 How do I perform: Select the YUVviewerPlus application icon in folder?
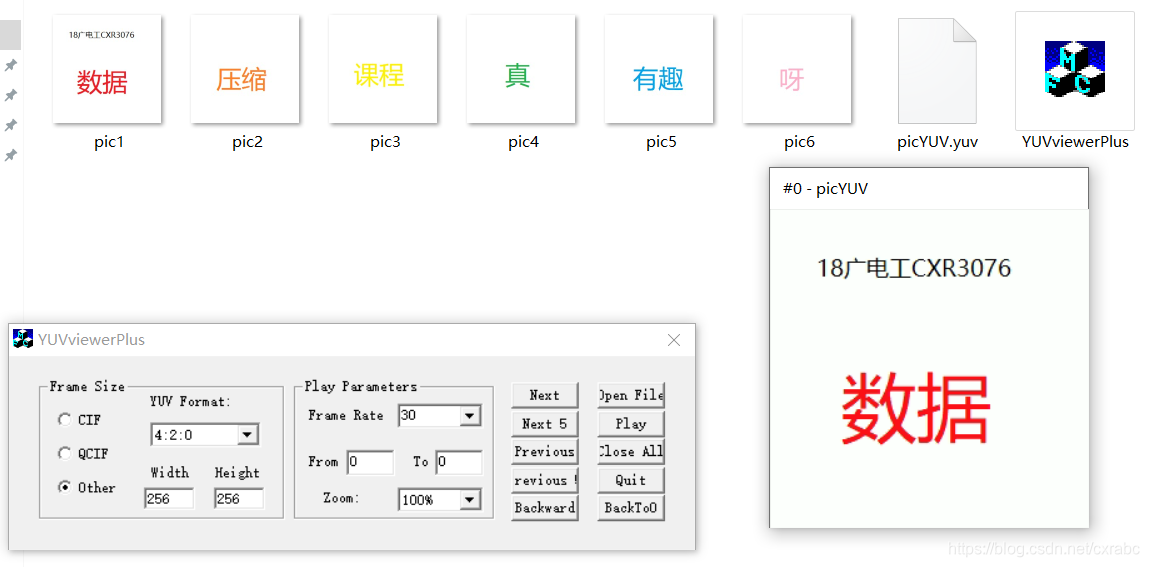(1074, 69)
